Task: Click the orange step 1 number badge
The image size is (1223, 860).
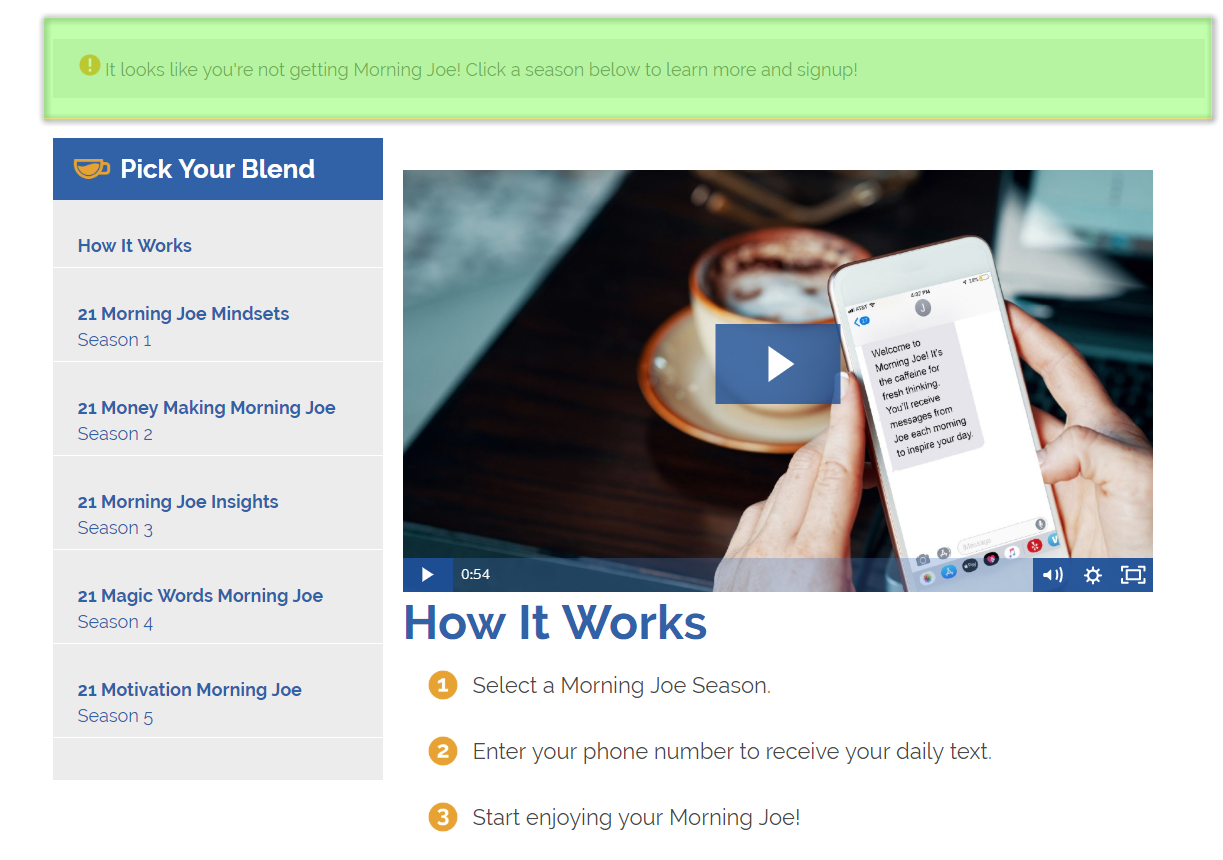Action: coord(443,685)
